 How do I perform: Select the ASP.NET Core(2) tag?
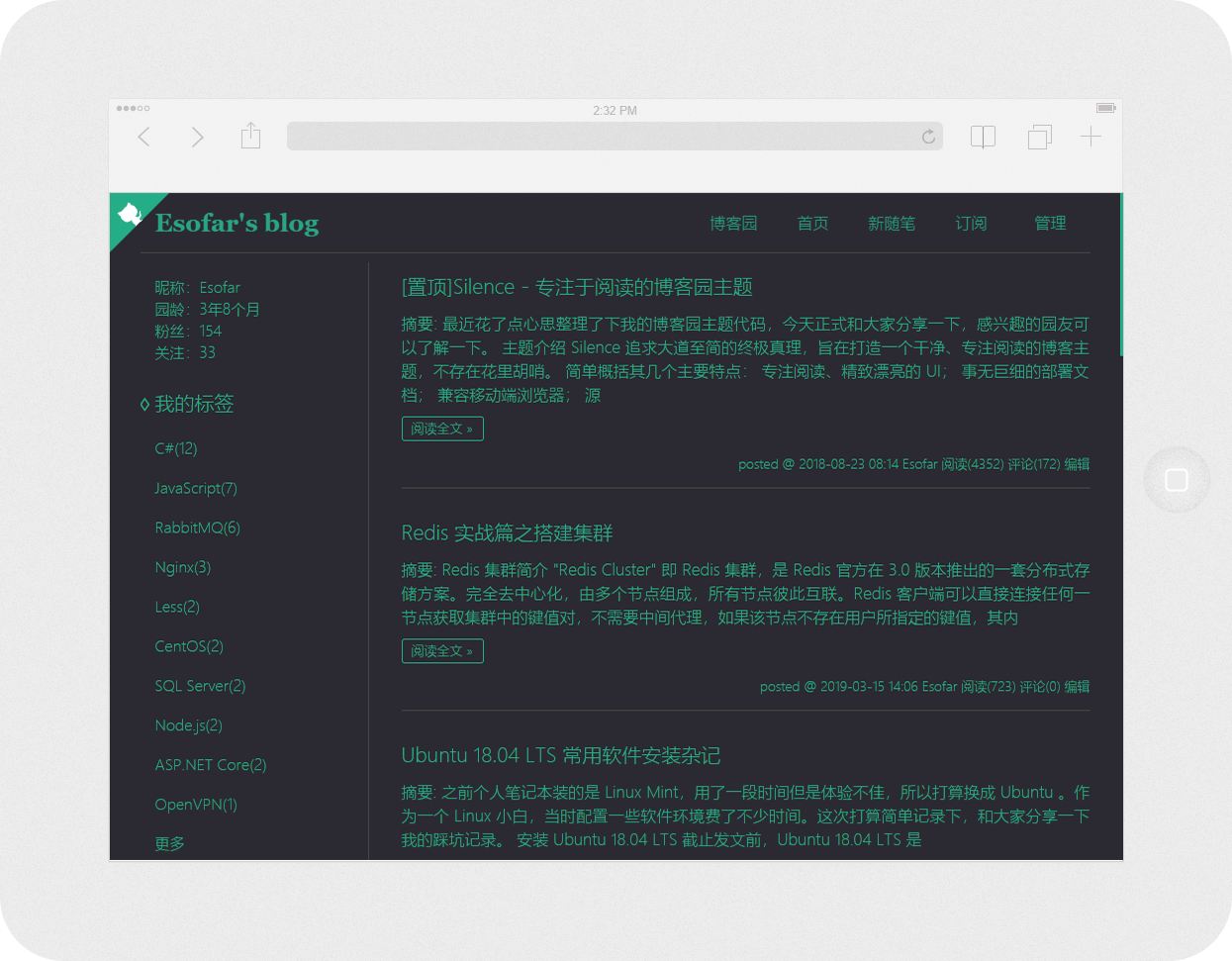(211, 765)
